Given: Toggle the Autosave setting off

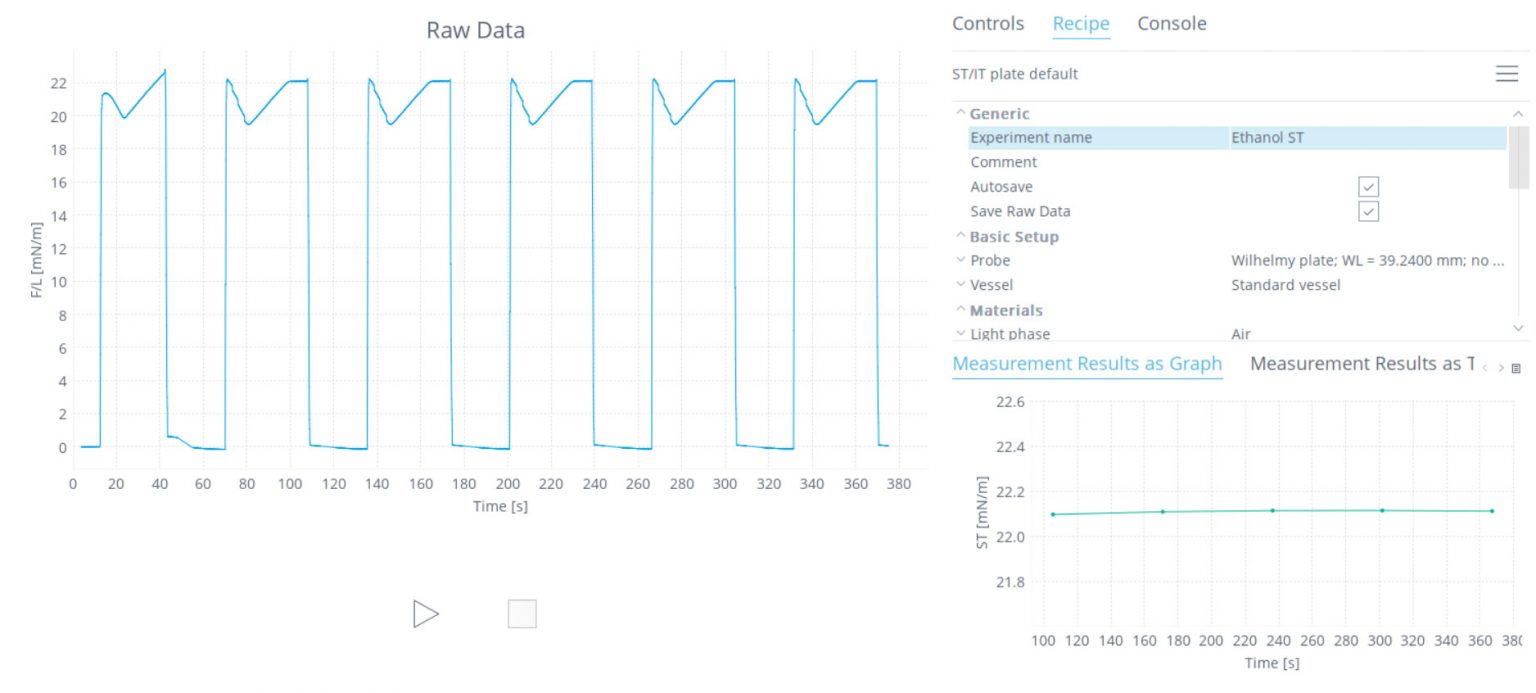Looking at the screenshot, I should 1367,186.
